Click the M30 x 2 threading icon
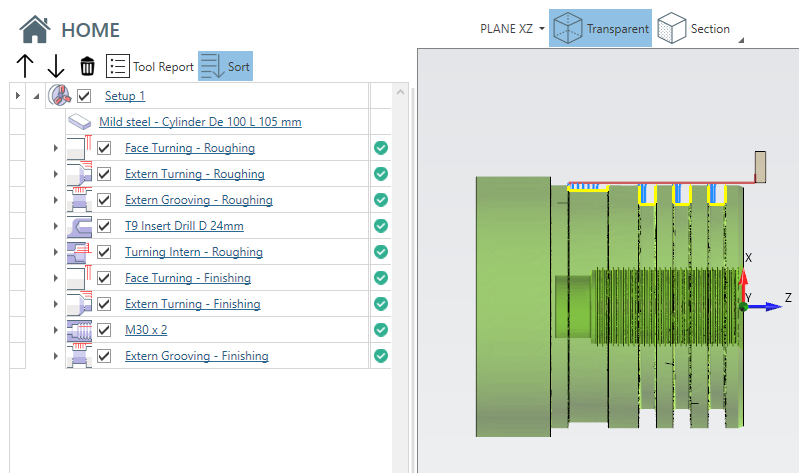The width and height of the screenshot is (799, 473). pyautogui.click(x=79, y=330)
